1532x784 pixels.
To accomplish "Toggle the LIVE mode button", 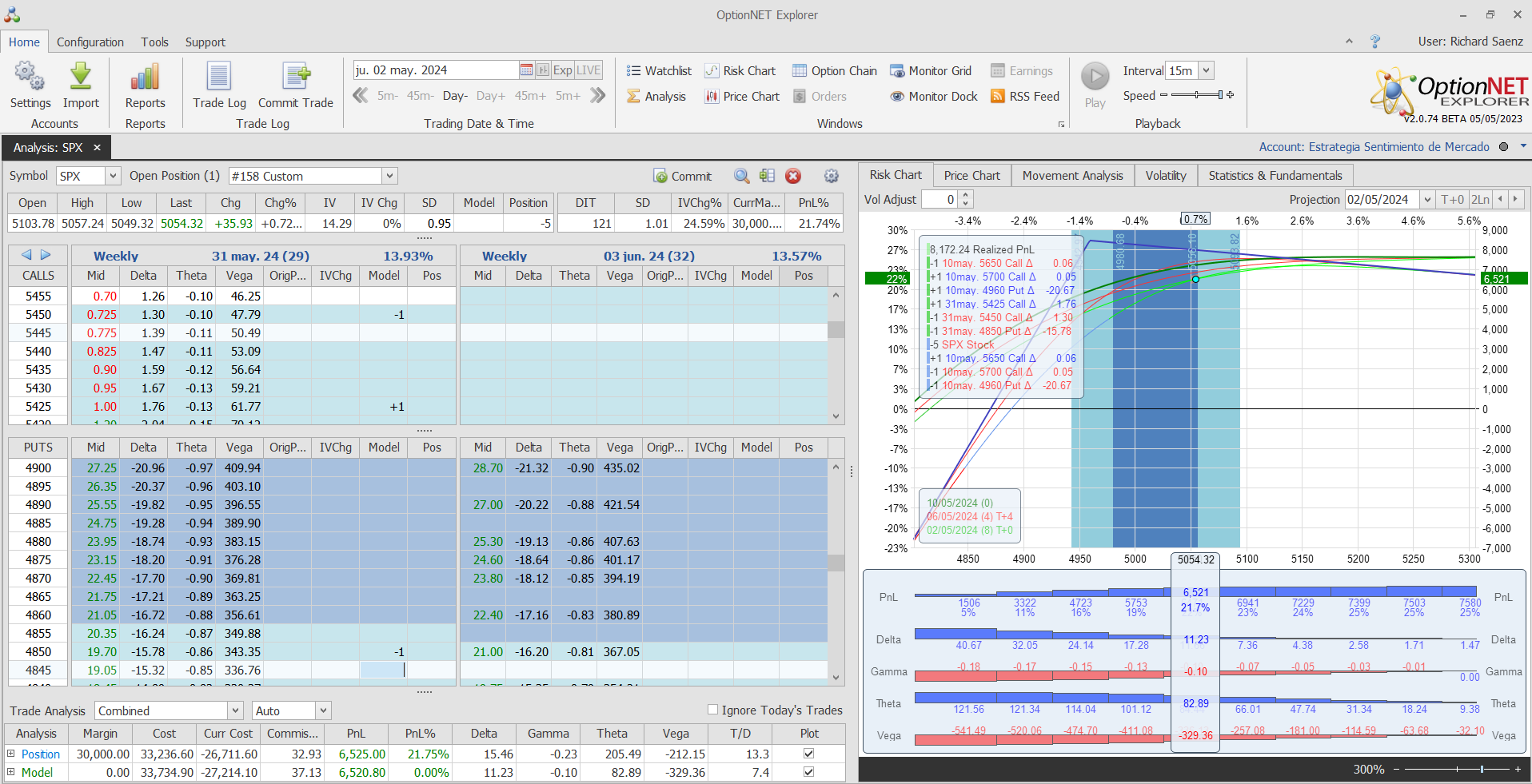I will (x=588, y=70).
